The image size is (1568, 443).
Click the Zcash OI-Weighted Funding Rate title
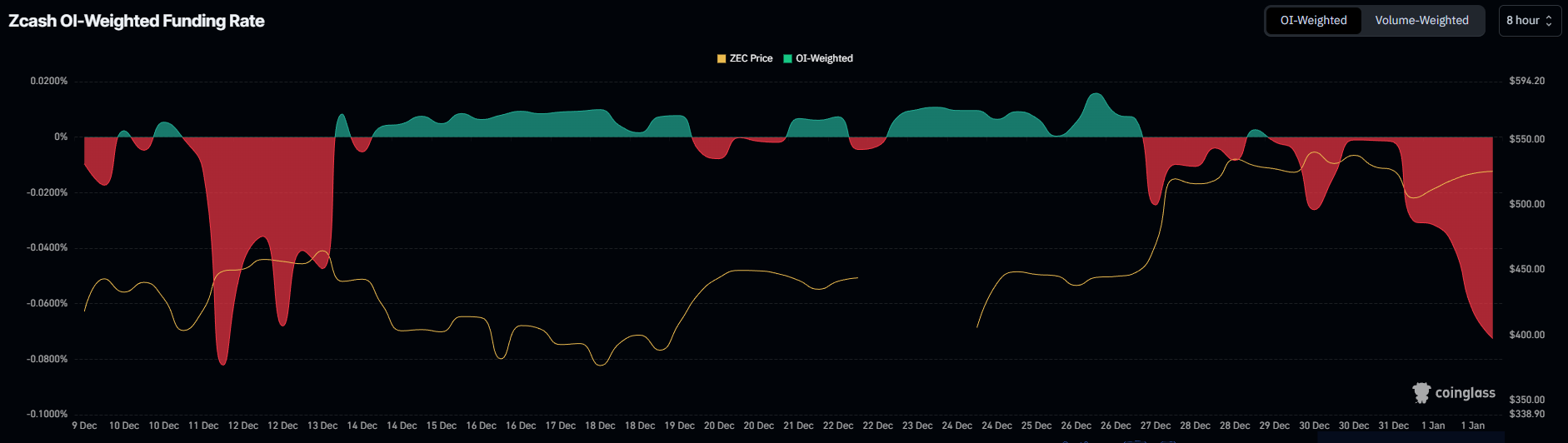coord(137,21)
